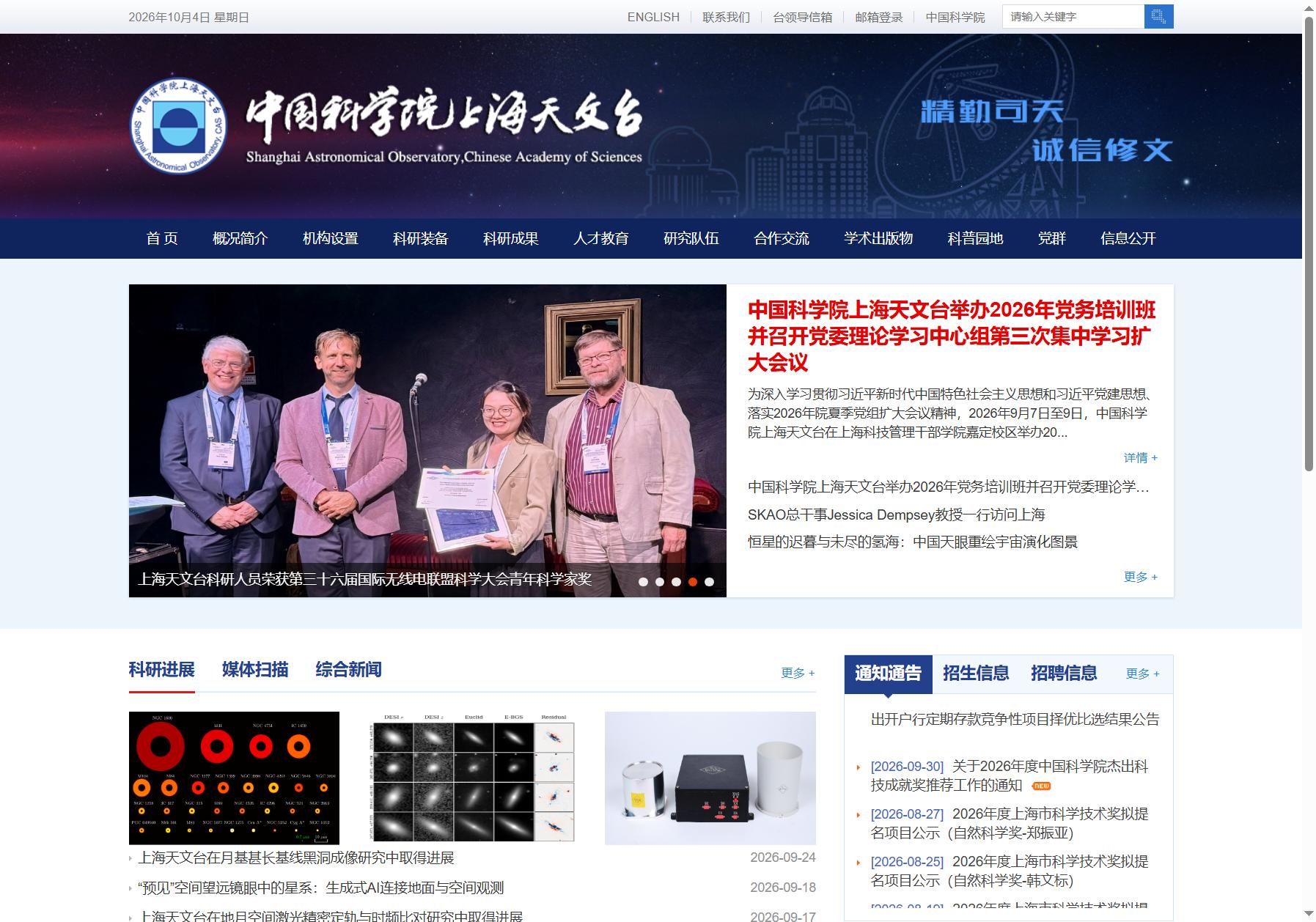Visit the 中国科学院 top link
Image resolution: width=1316 pixels, height=922 pixels.
(x=955, y=17)
